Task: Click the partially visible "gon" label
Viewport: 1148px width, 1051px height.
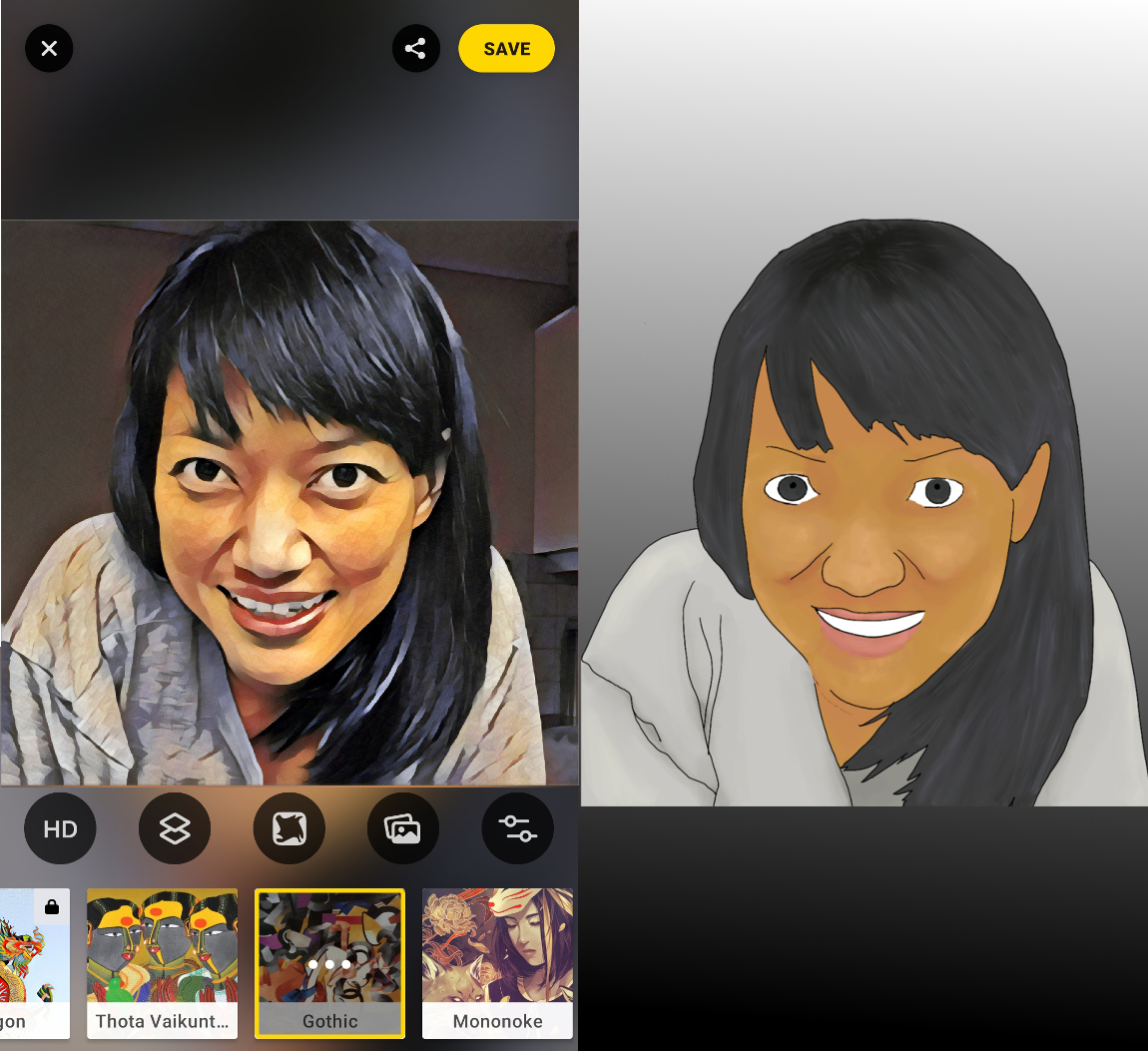Action: [x=14, y=1021]
